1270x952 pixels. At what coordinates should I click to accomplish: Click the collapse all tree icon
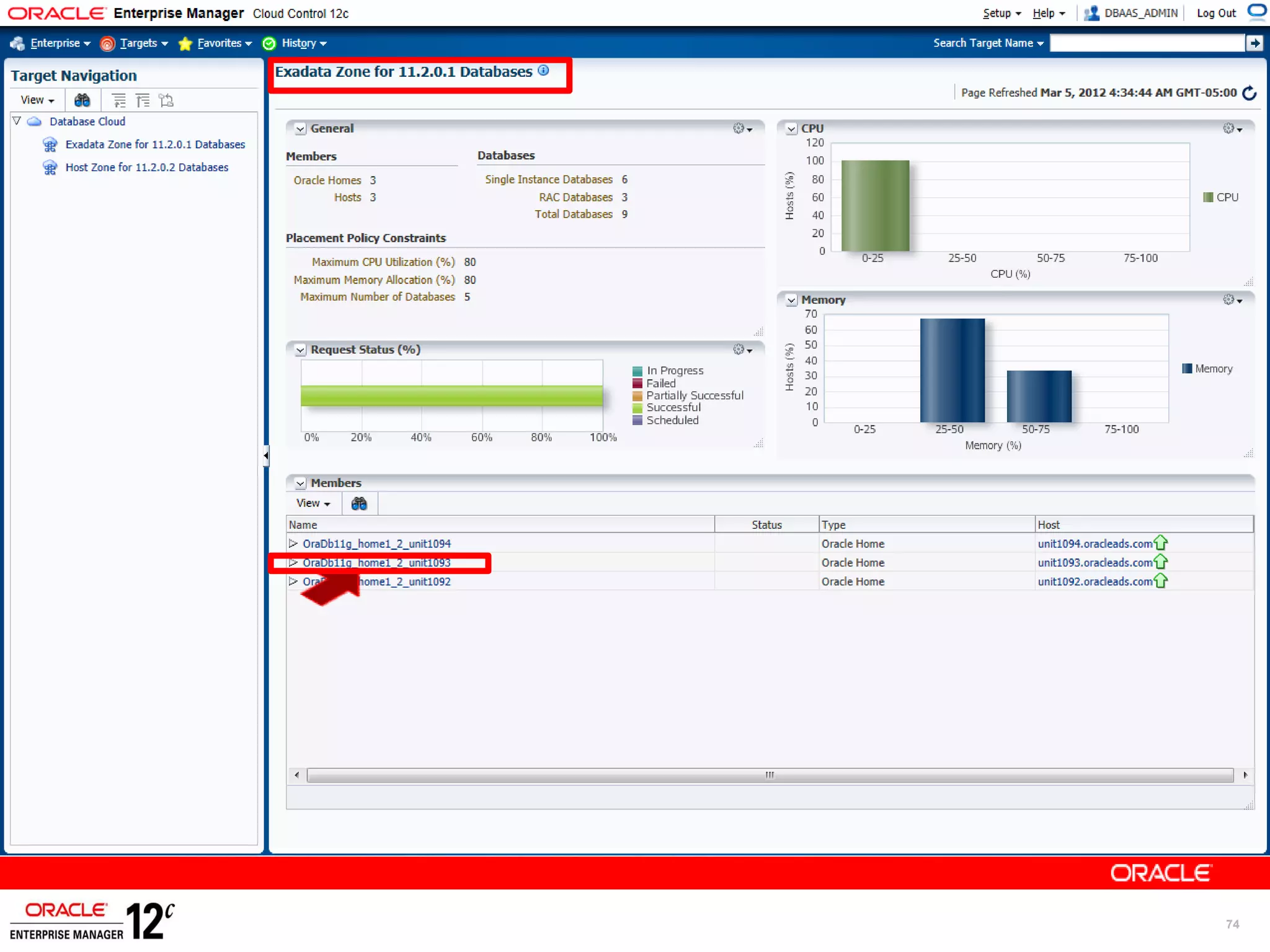pyautogui.click(x=143, y=100)
